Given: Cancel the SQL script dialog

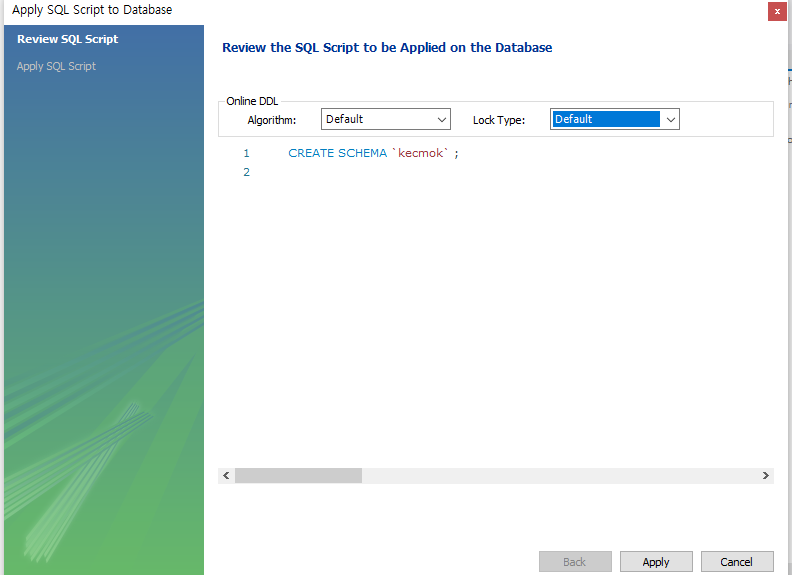Looking at the screenshot, I should [x=736, y=561].
